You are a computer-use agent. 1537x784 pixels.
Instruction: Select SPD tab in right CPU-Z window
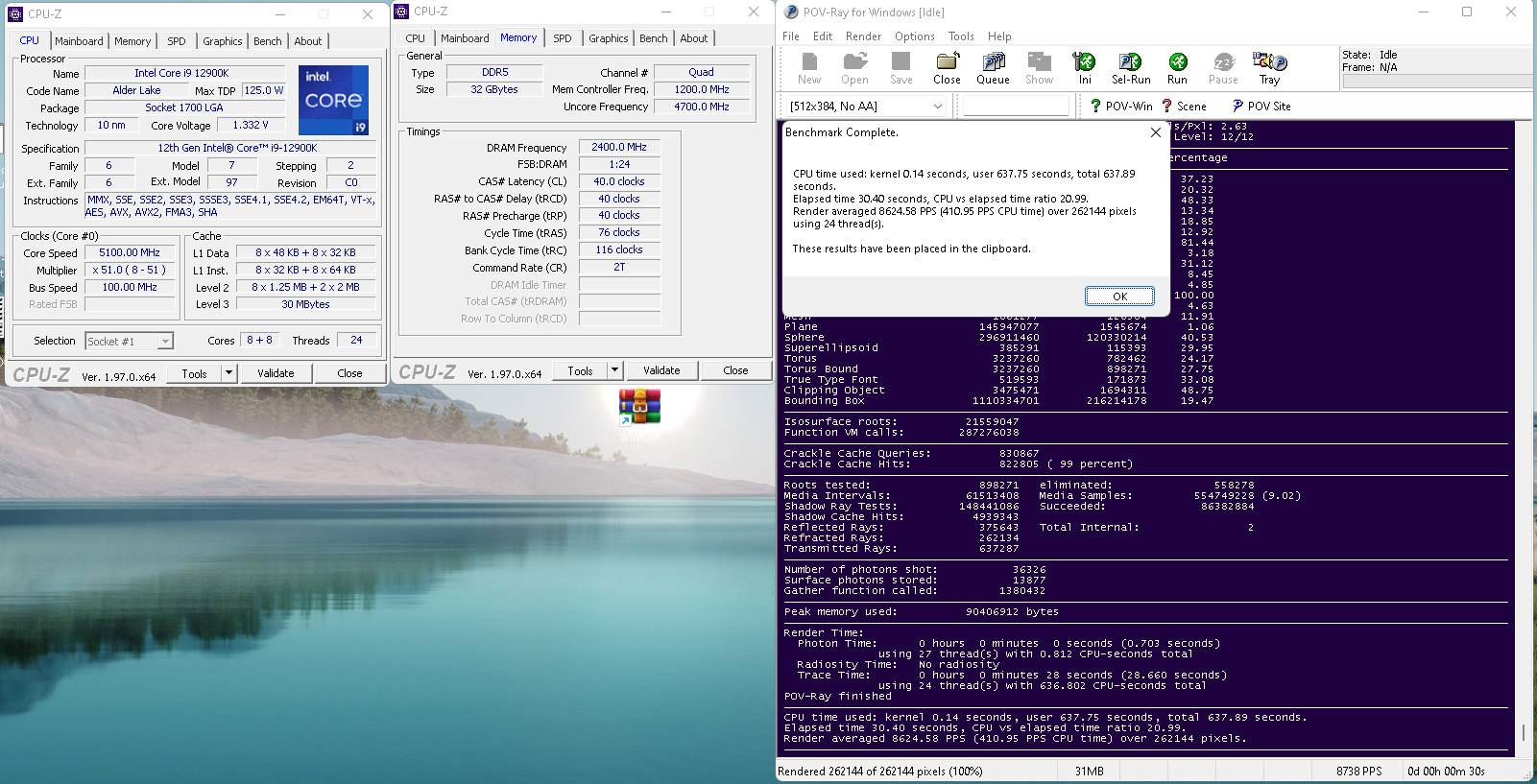(x=563, y=38)
